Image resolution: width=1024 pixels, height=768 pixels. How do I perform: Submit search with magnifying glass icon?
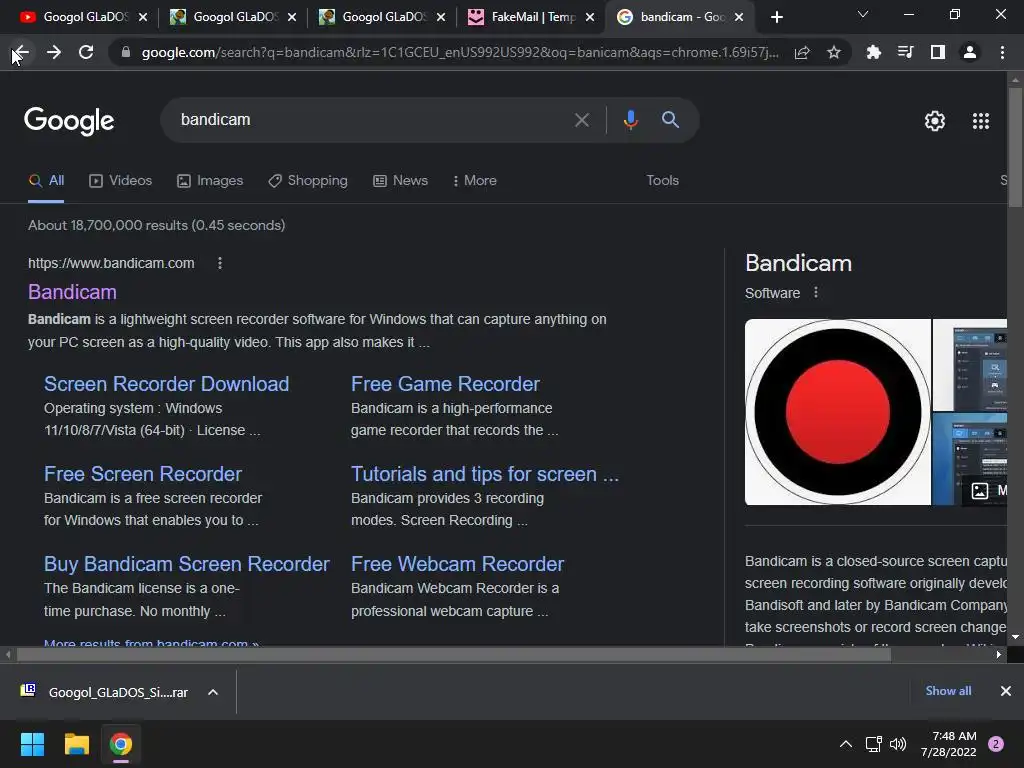point(670,120)
